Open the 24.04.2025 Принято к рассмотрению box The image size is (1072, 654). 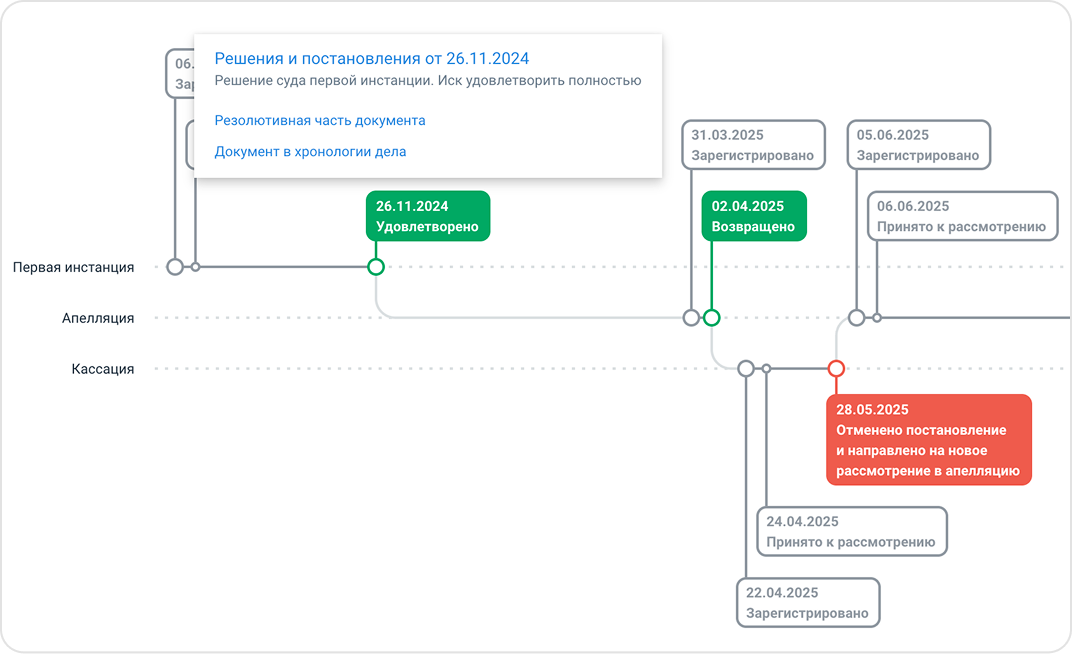coord(851,532)
